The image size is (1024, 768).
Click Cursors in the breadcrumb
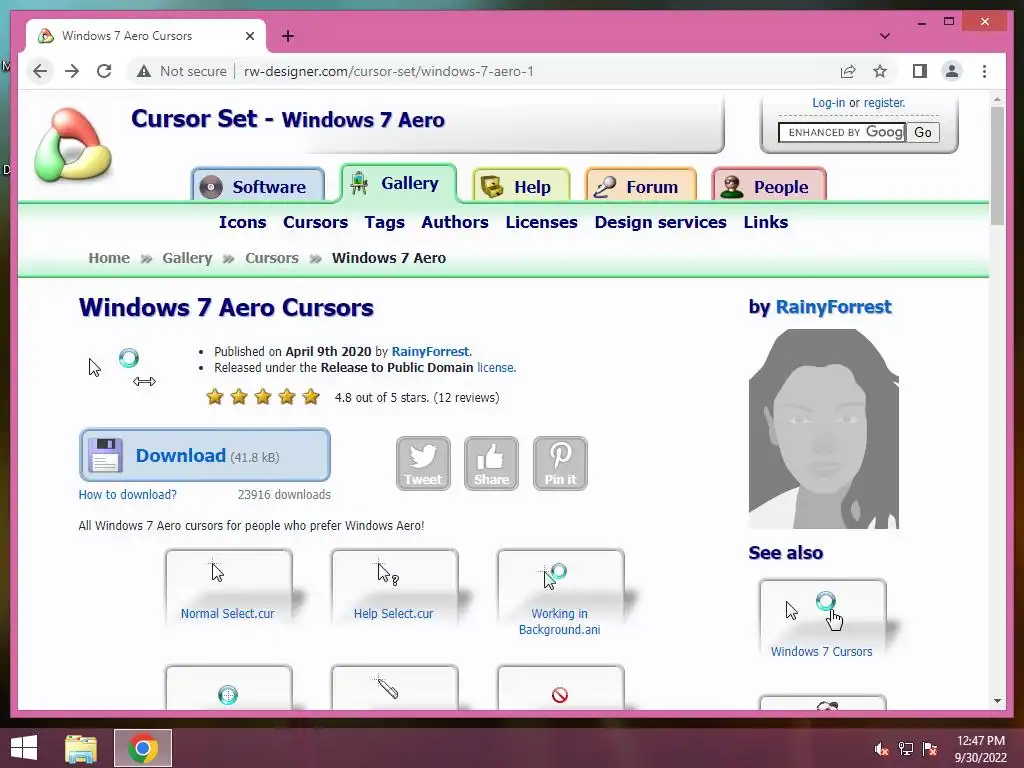[272, 258]
